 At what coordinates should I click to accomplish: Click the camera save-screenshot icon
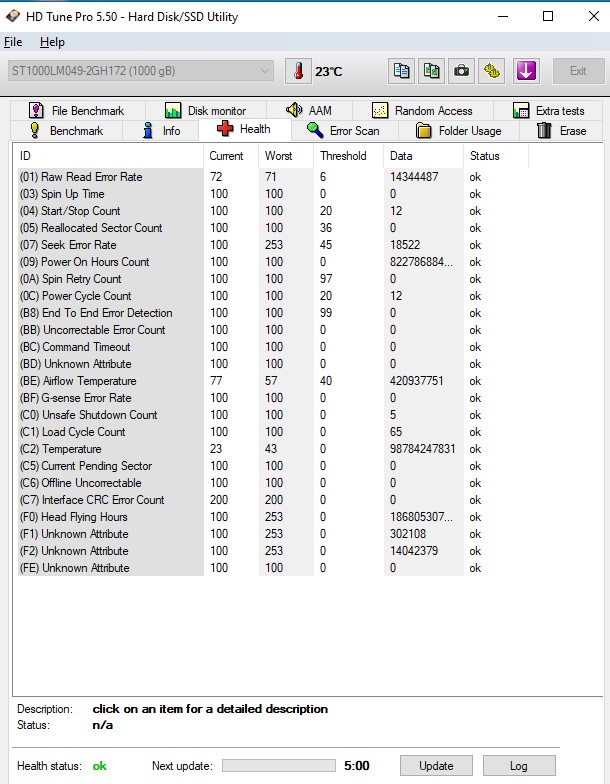(461, 71)
